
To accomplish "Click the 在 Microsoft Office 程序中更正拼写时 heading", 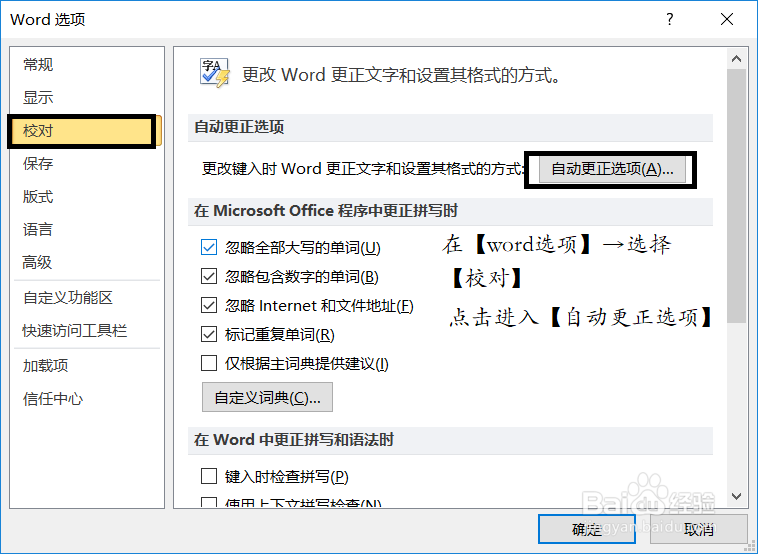I will (x=326, y=211).
